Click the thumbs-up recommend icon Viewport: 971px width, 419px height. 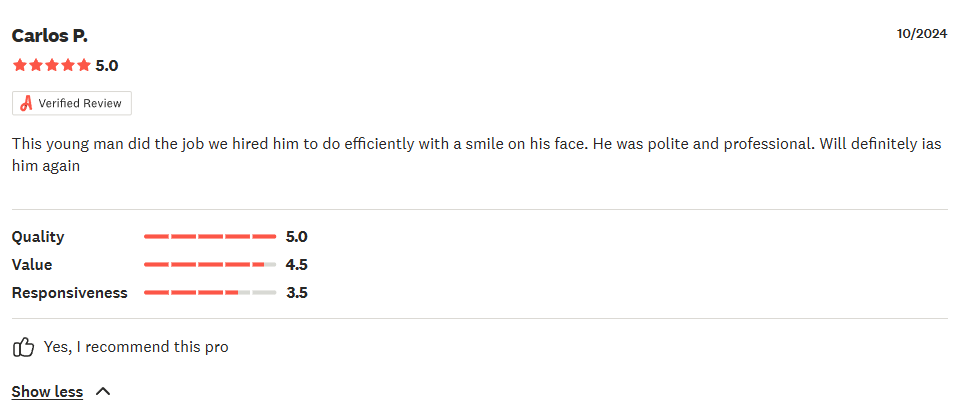[x=23, y=347]
